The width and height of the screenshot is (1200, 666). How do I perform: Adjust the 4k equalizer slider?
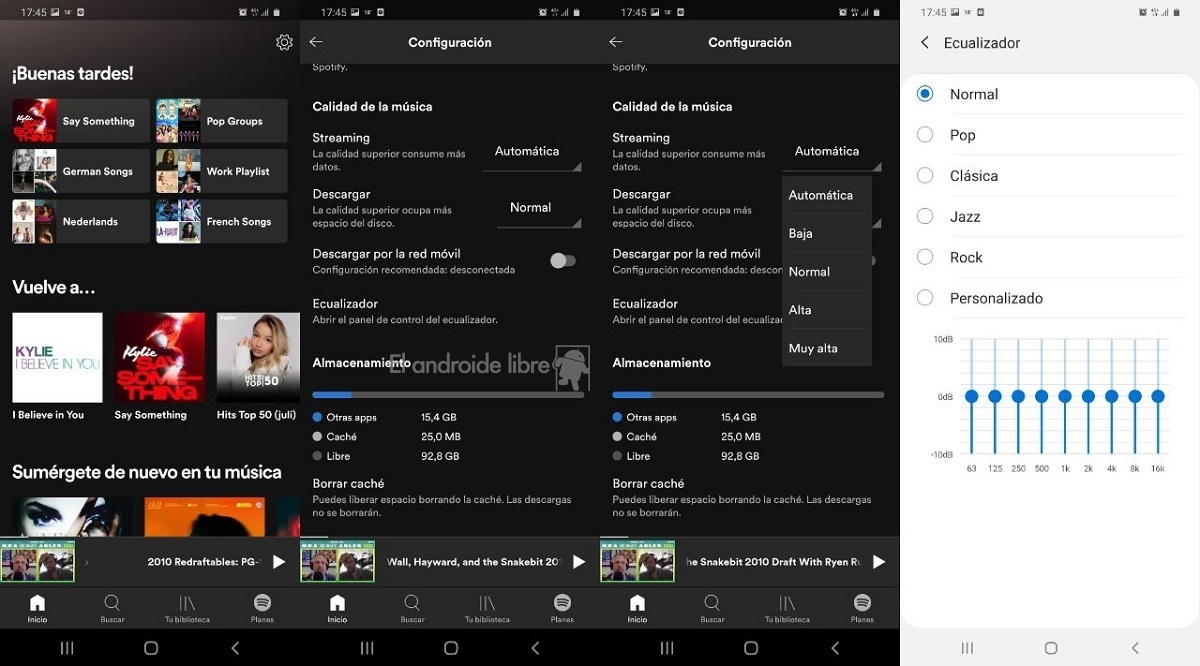tap(1111, 396)
